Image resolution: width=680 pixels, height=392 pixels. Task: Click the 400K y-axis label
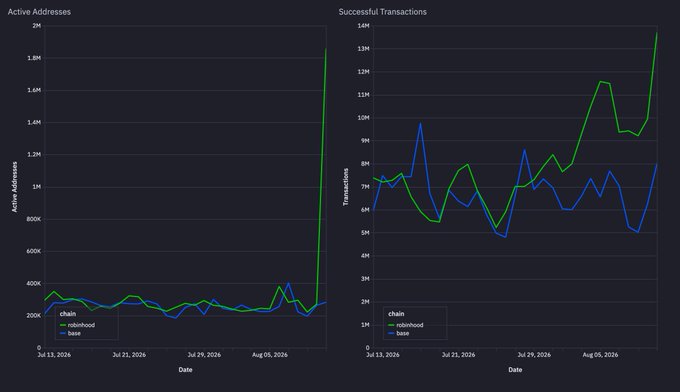(34, 283)
